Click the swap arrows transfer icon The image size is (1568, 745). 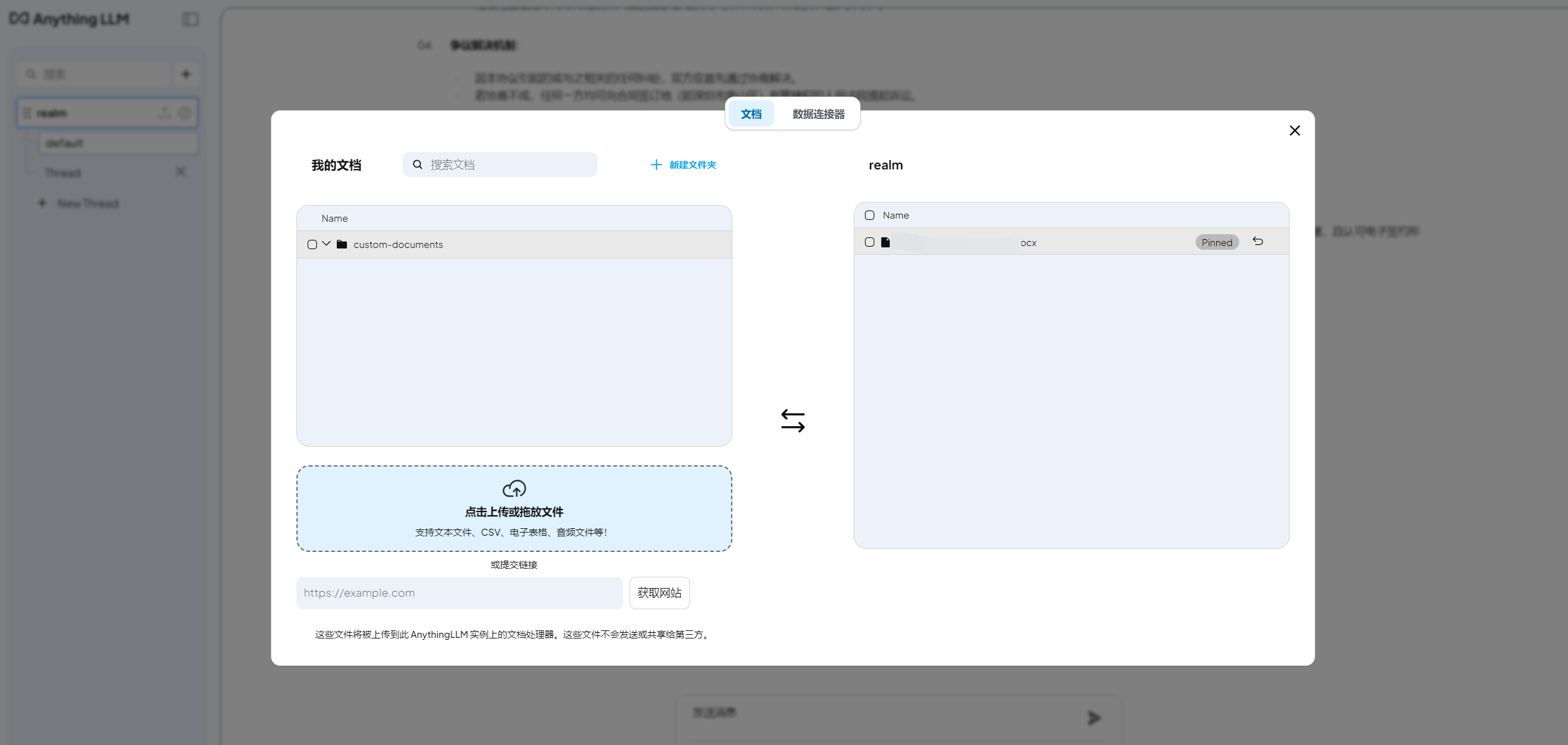(793, 420)
